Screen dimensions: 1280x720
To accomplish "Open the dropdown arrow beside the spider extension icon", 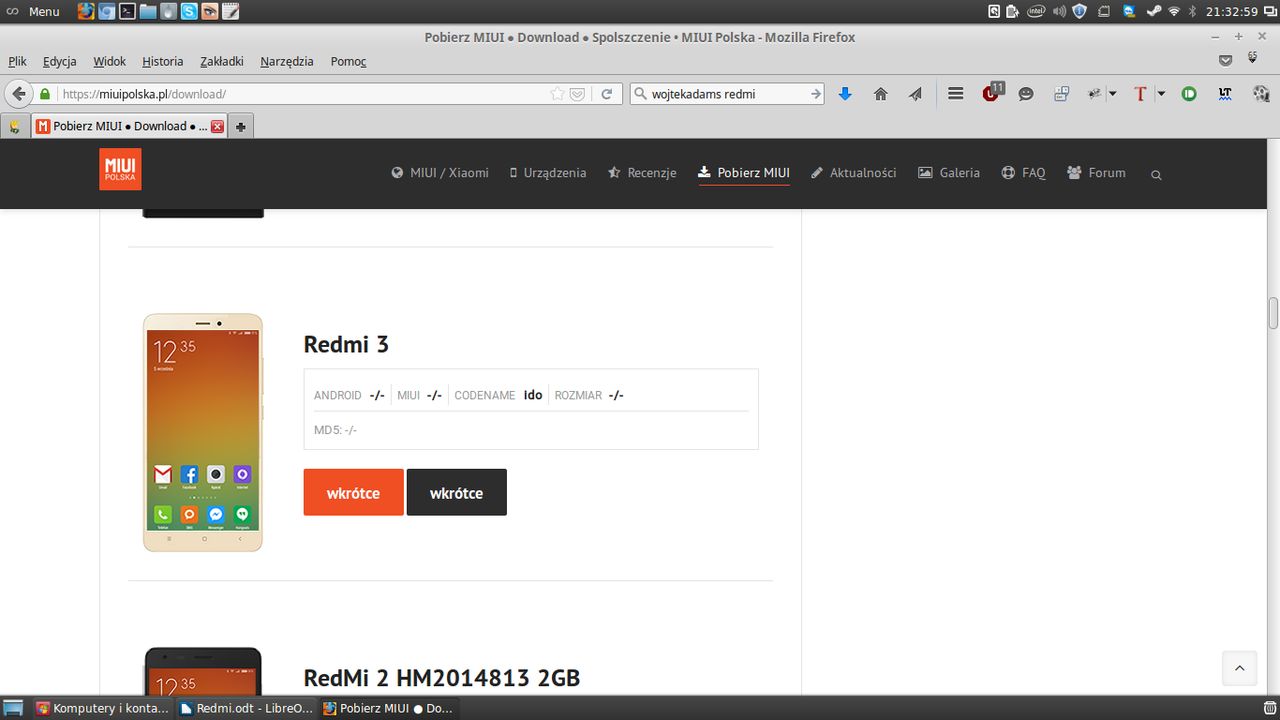I will point(1113,94).
